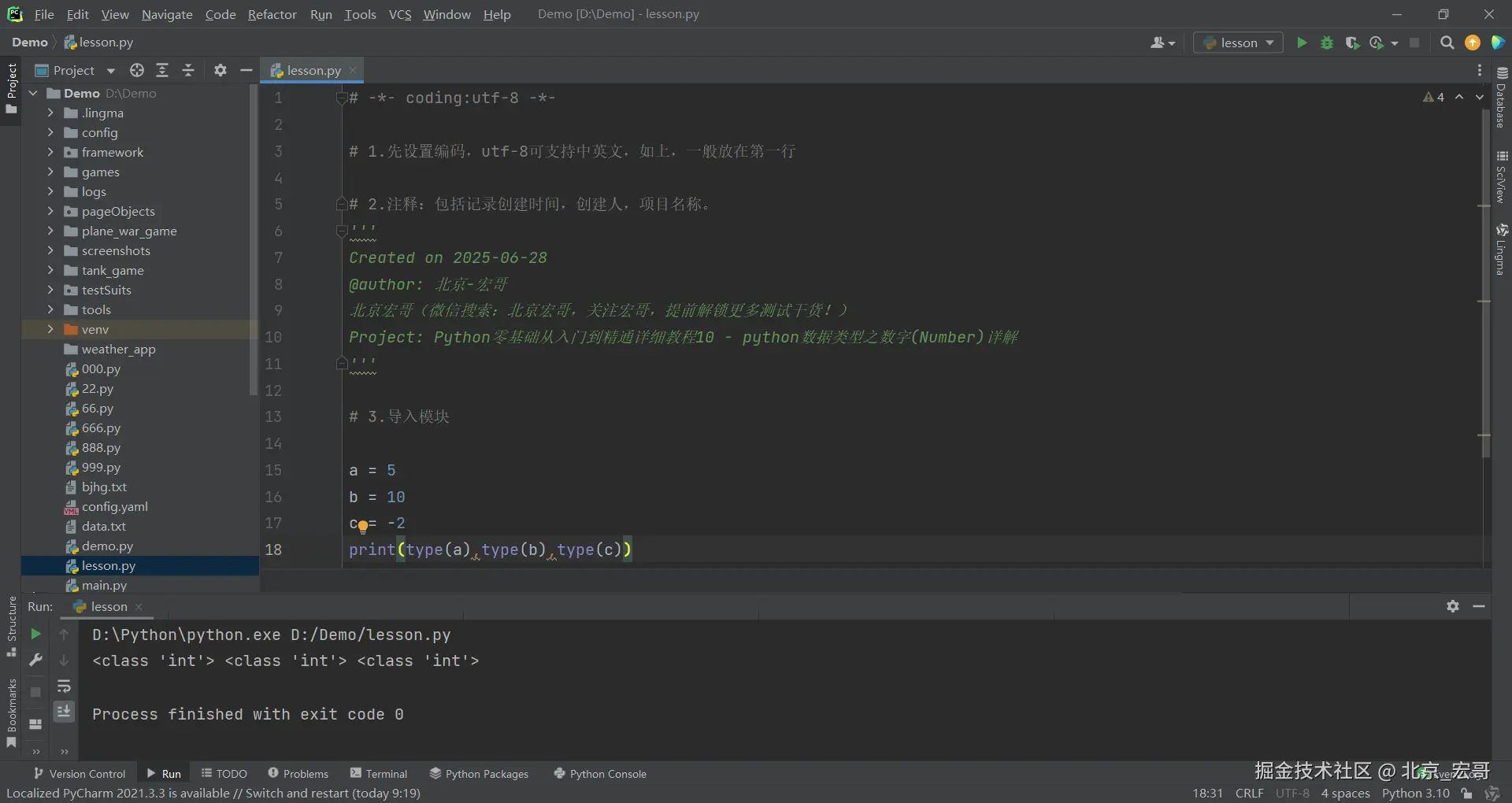Open the Bookmarks tool window
Viewport: 1512px width, 803px height.
11,713
